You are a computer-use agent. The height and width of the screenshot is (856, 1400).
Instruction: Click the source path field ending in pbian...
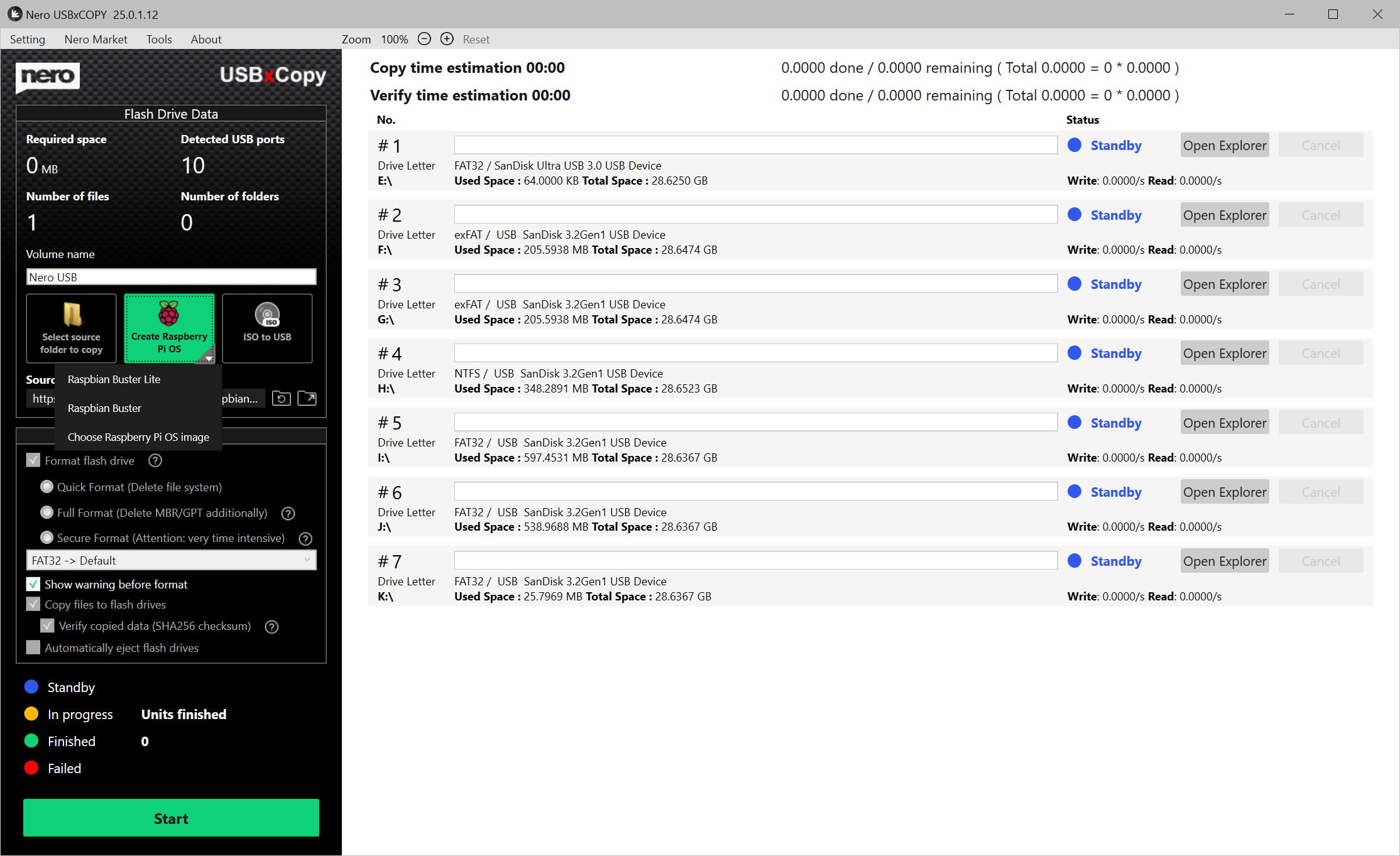[x=146, y=398]
